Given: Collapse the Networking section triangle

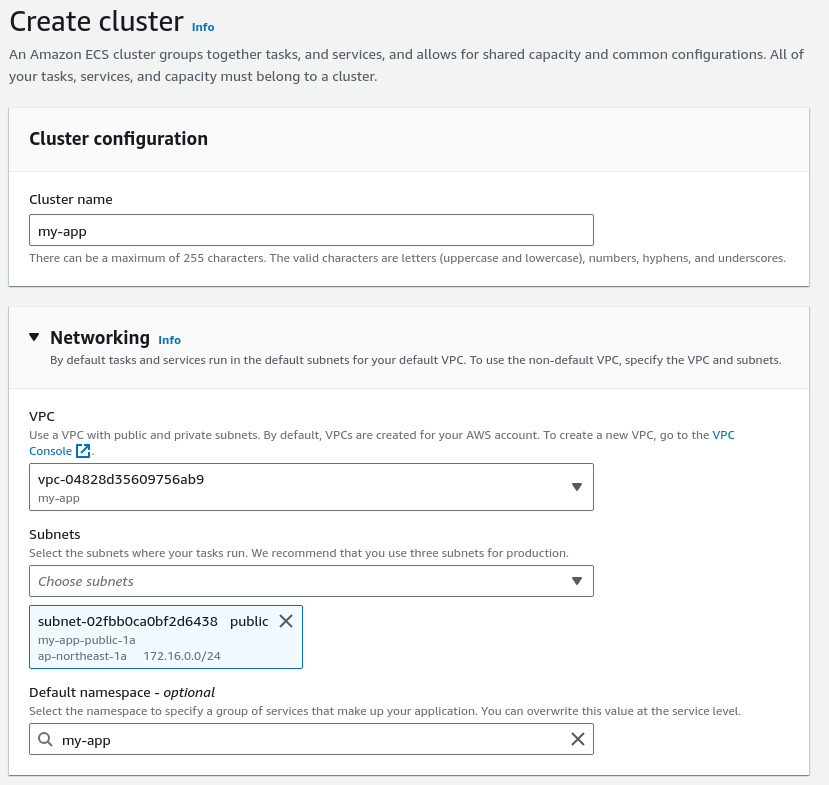Looking at the screenshot, I should pos(34,337).
